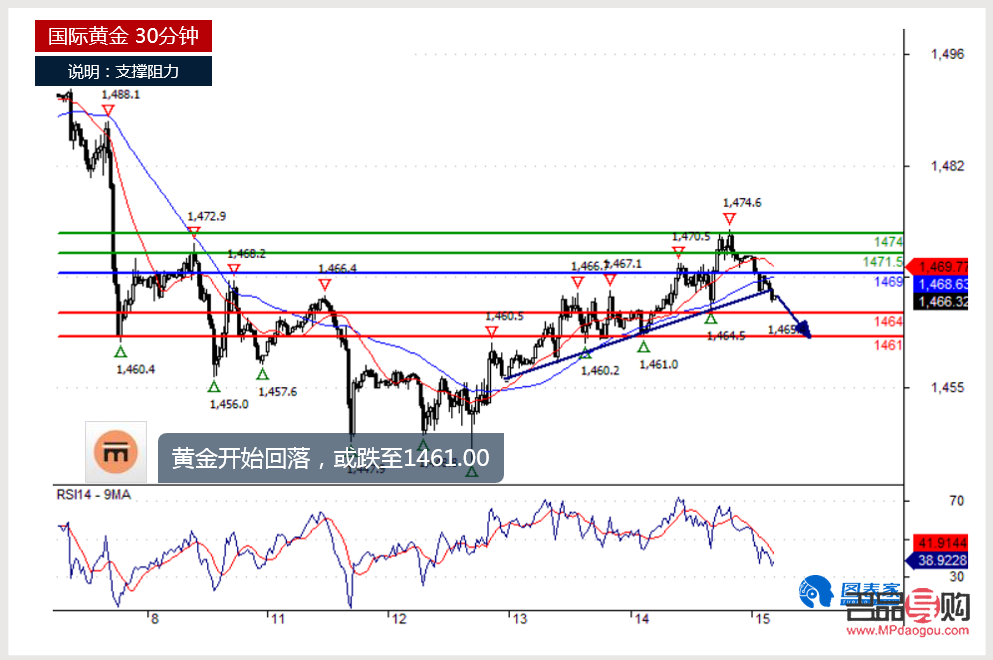Click the caption 黄金开始回落，或跌至1461.00
The width and height of the screenshot is (993, 660).
point(330,459)
